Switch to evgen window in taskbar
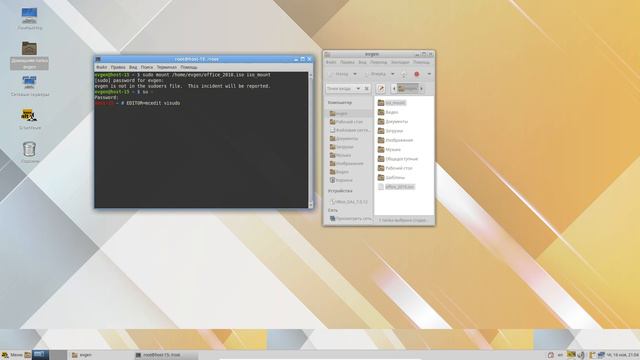 click(x=100, y=355)
